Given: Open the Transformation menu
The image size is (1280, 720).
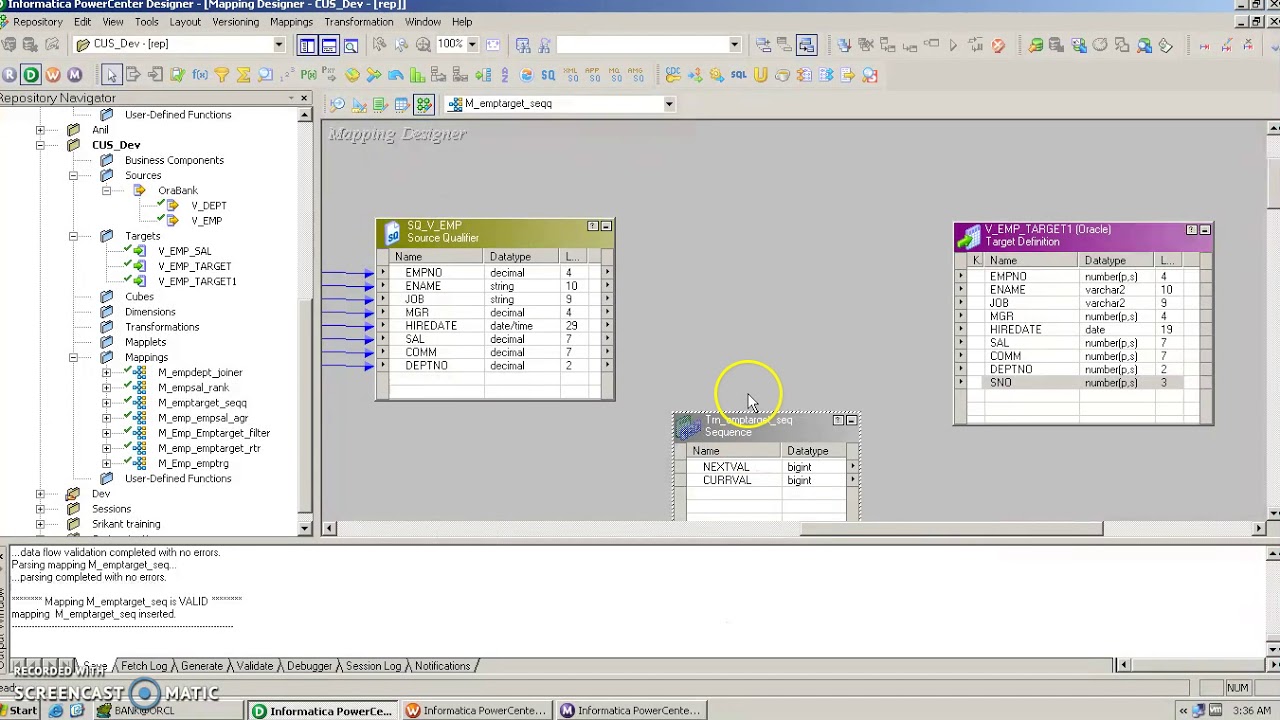Looking at the screenshot, I should click(358, 22).
